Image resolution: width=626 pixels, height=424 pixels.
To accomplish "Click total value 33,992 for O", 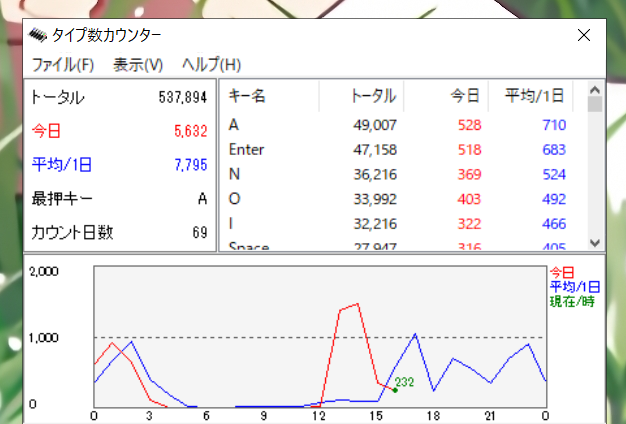I will pyautogui.click(x=375, y=199).
